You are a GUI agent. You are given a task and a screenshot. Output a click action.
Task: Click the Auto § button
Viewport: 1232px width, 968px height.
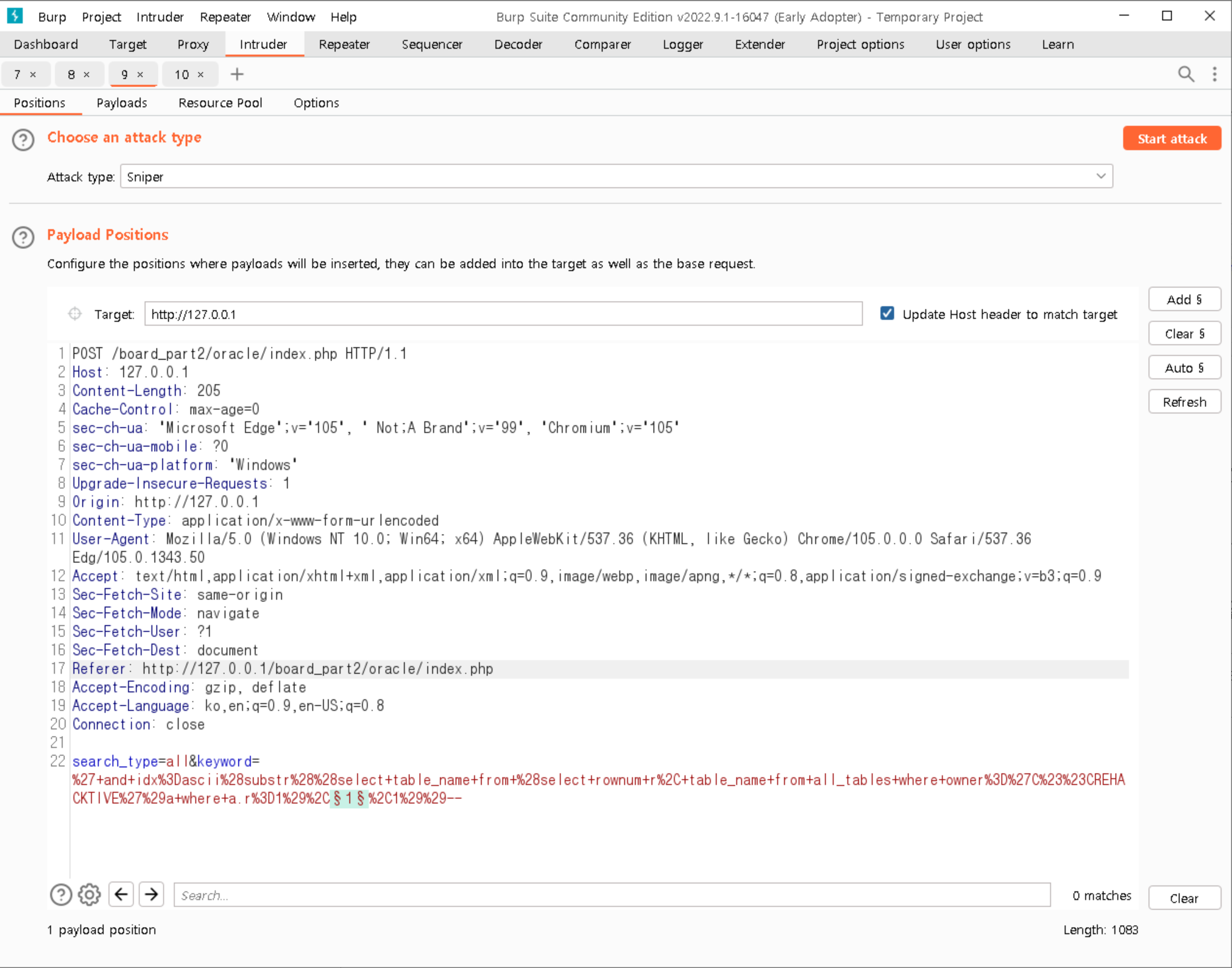click(1184, 368)
